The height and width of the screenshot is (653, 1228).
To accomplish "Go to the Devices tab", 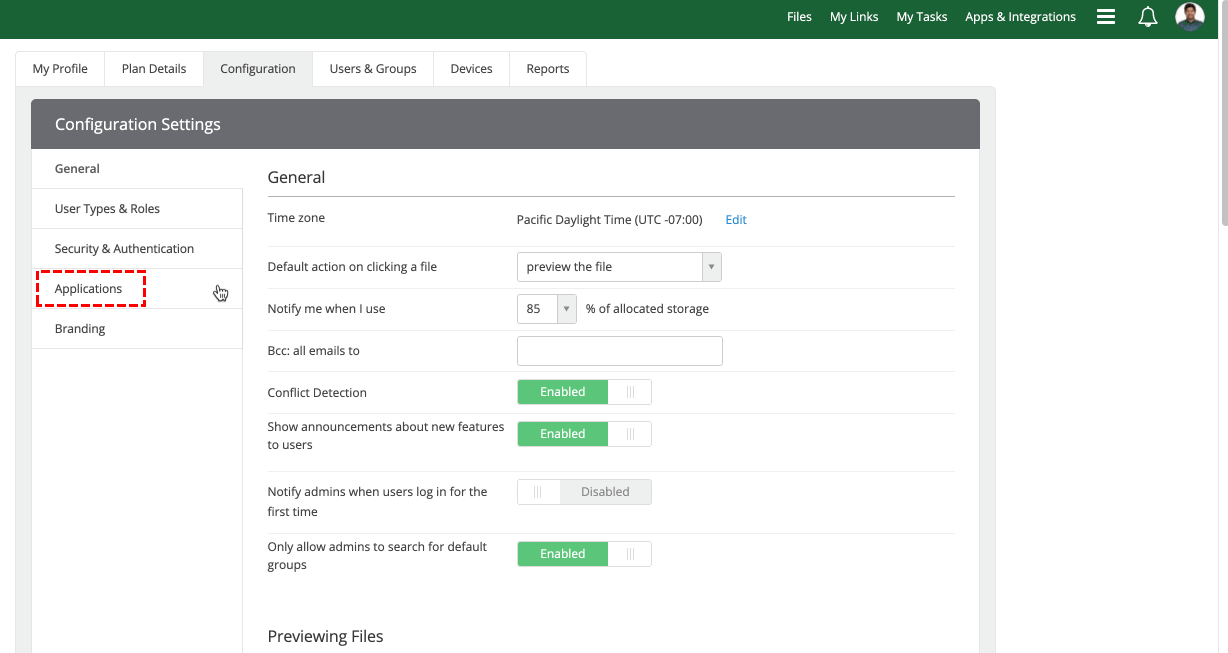I will click(x=471, y=69).
